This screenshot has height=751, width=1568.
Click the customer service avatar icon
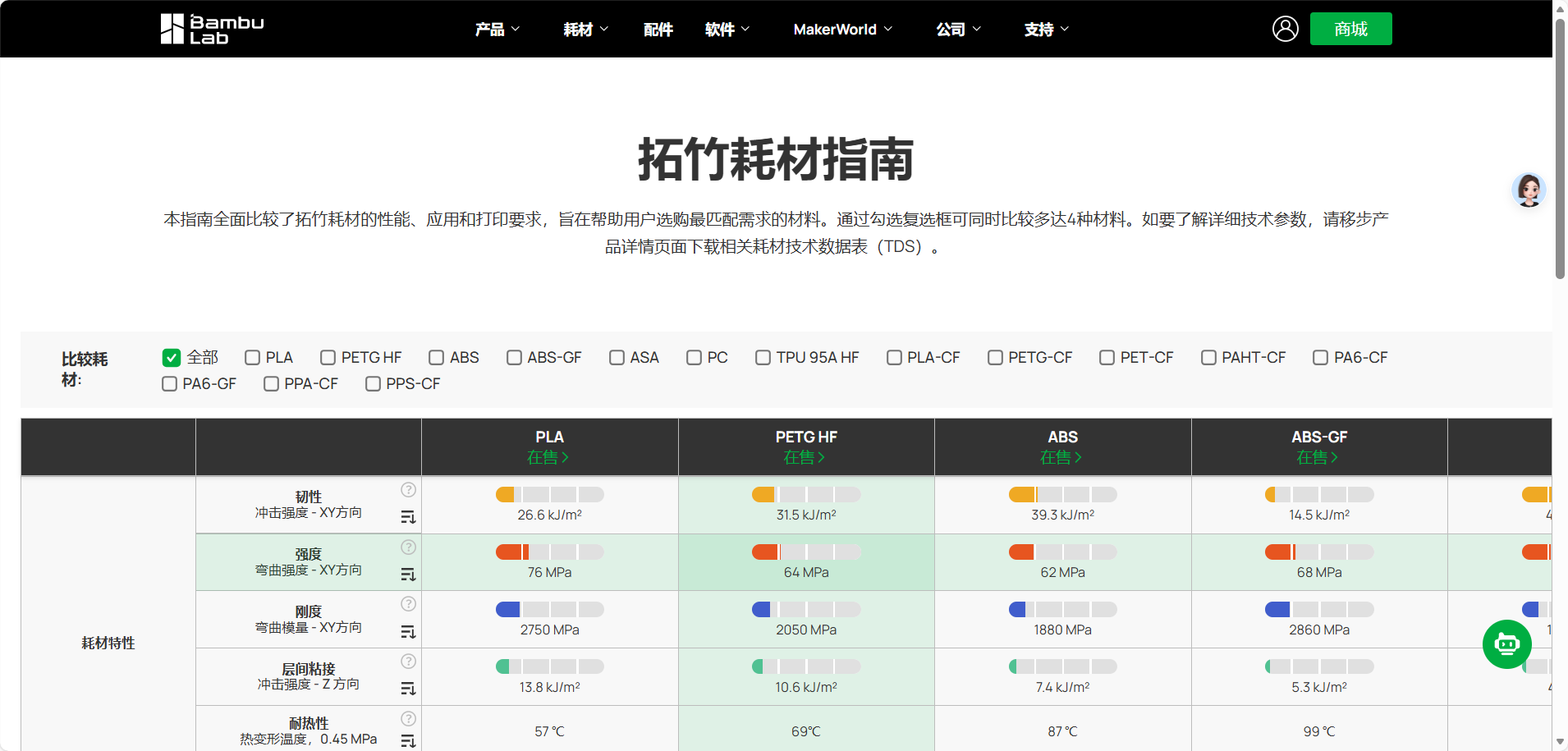(1529, 190)
